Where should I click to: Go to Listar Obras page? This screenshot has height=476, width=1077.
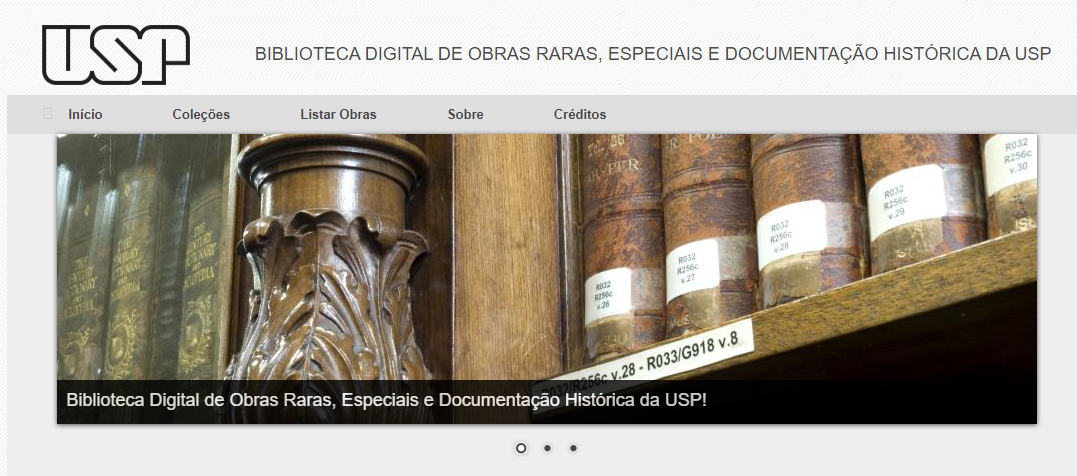click(338, 115)
